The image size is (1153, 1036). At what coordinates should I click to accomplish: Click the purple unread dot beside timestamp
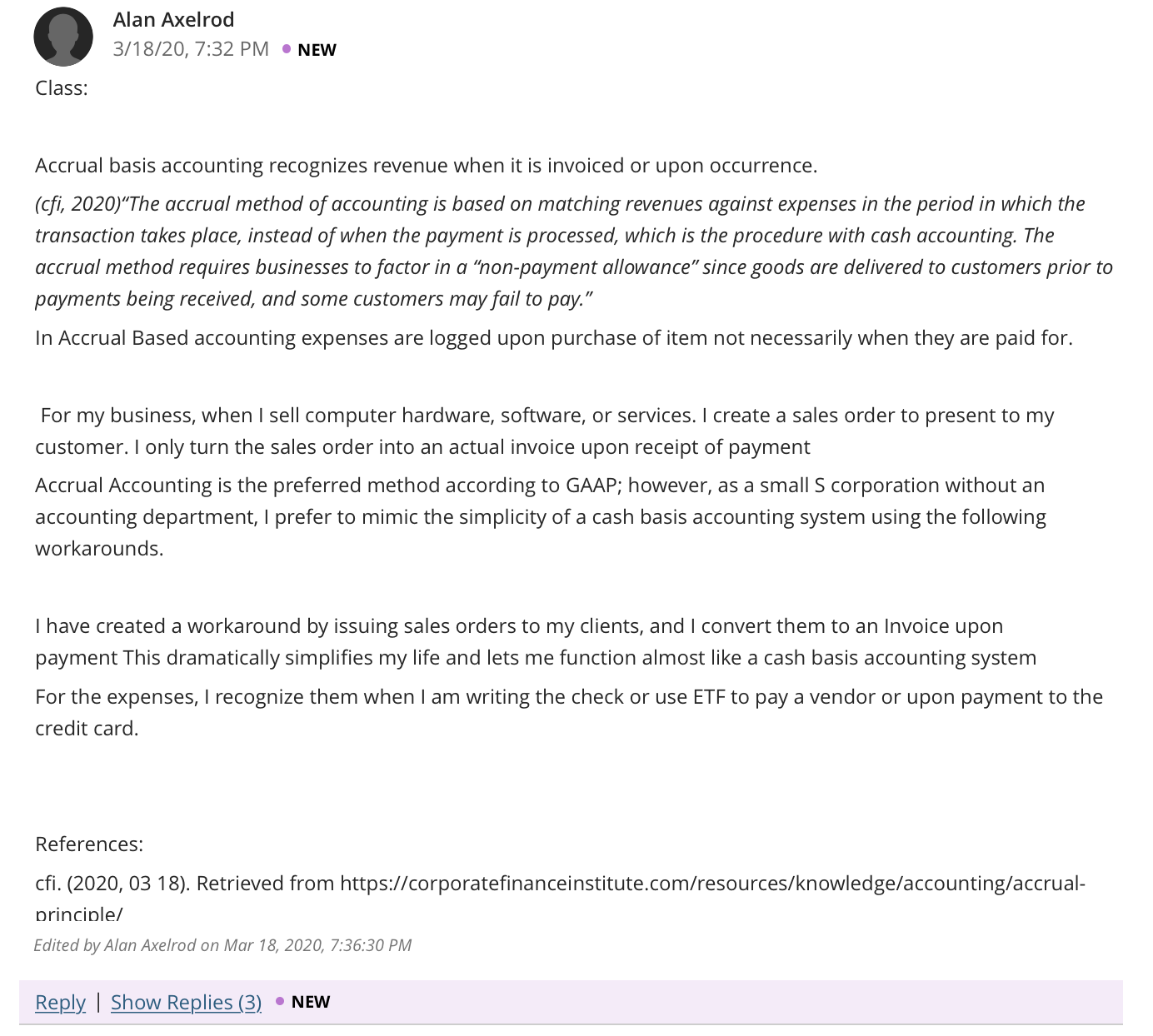click(x=287, y=49)
